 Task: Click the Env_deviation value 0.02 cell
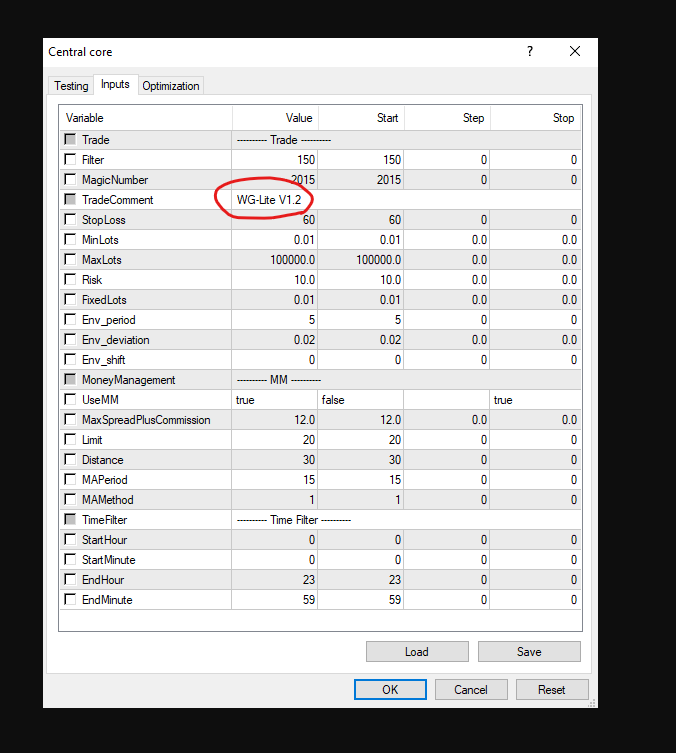tap(275, 340)
